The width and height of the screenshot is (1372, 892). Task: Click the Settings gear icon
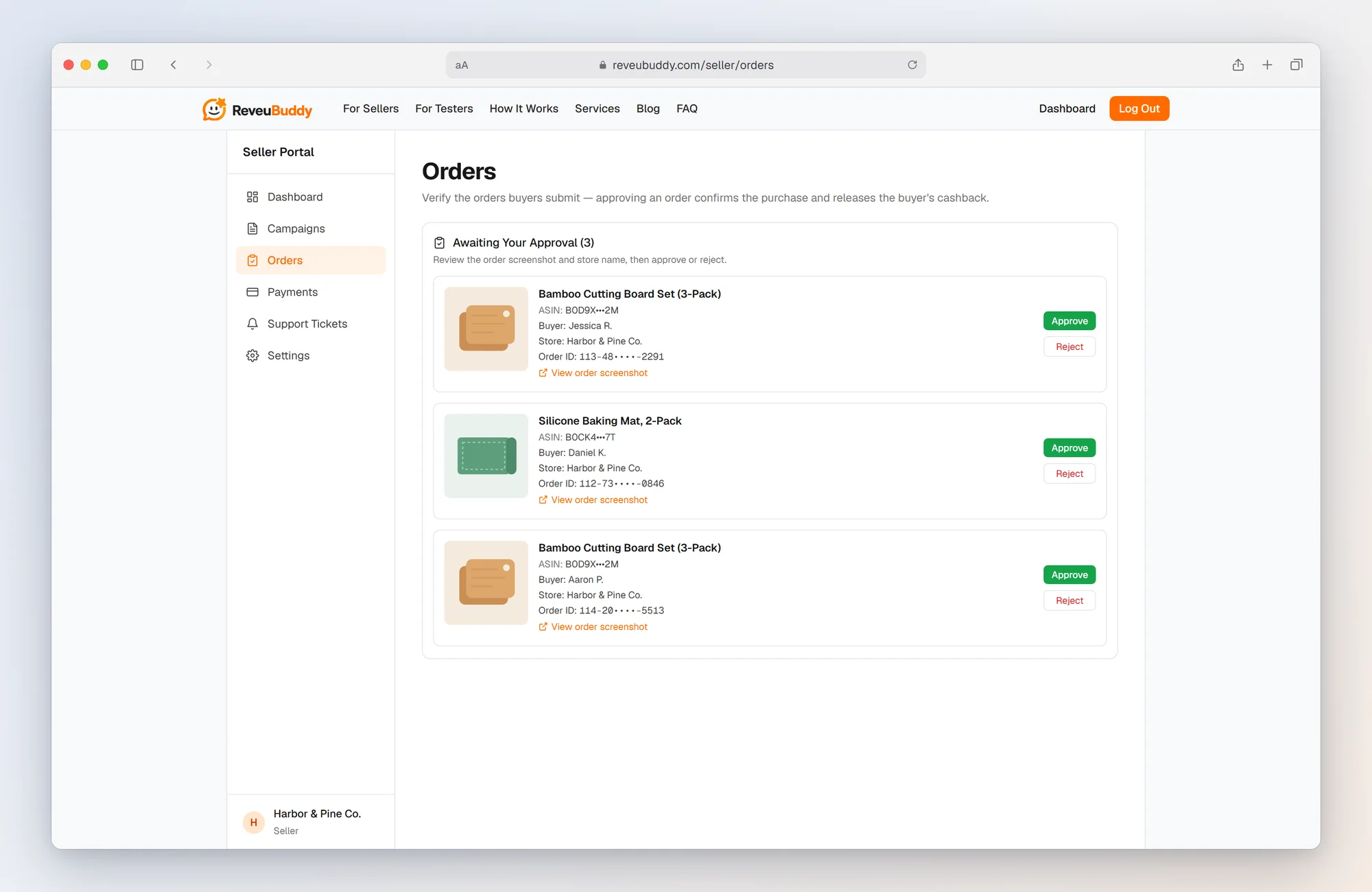coord(252,355)
